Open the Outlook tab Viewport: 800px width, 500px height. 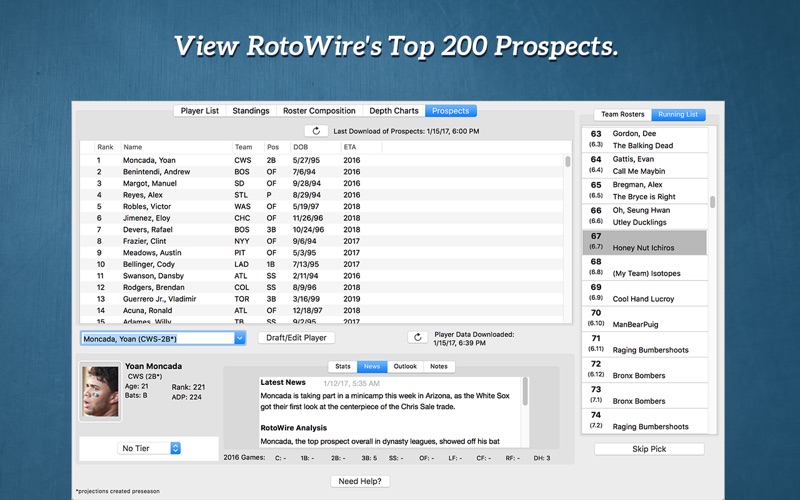pyautogui.click(x=405, y=366)
